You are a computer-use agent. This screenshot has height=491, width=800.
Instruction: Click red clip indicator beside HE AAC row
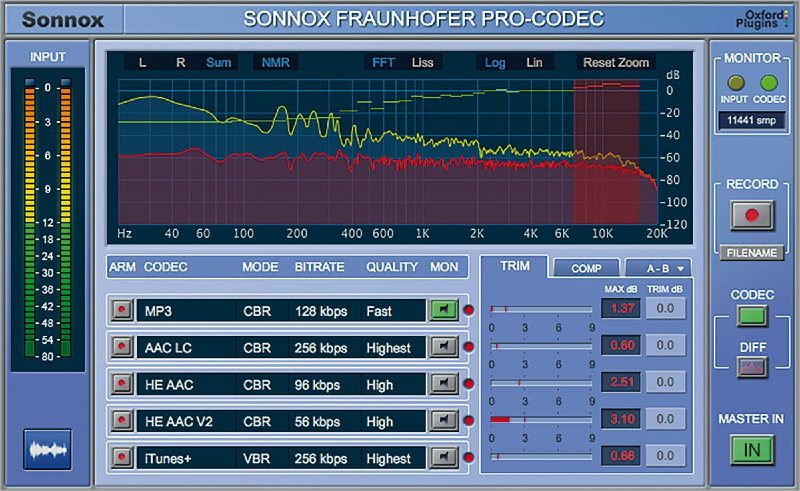click(468, 384)
